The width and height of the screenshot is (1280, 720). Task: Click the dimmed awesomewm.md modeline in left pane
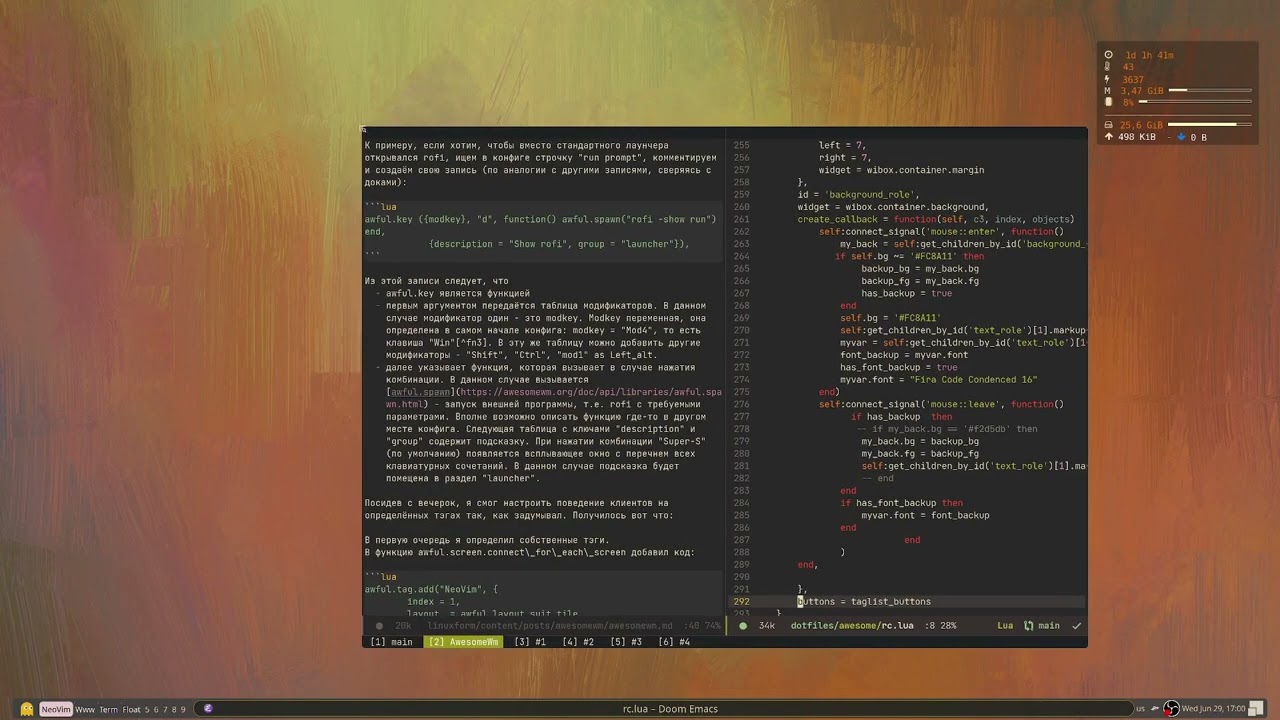(543, 626)
